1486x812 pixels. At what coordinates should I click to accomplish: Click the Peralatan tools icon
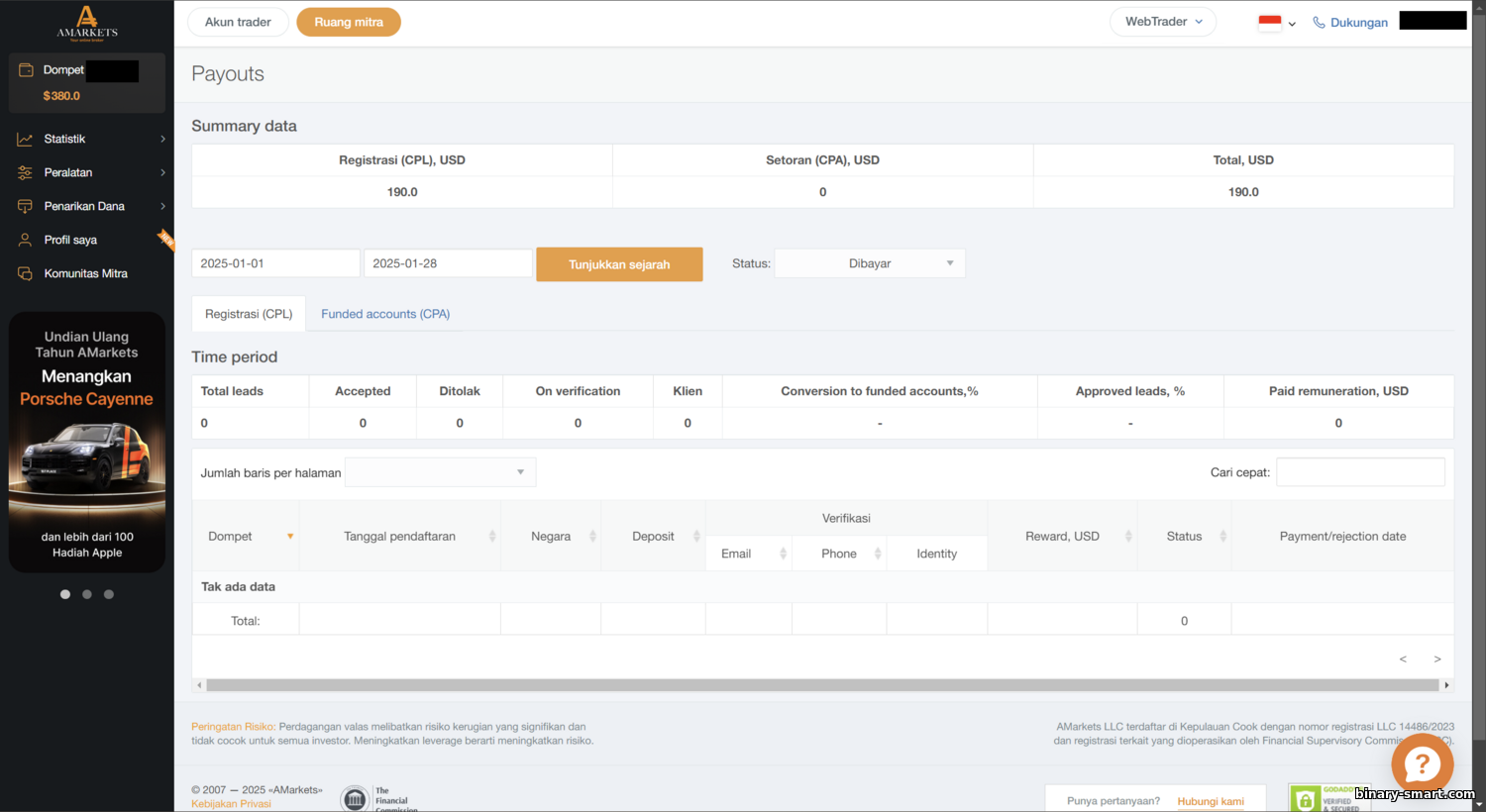tap(25, 173)
